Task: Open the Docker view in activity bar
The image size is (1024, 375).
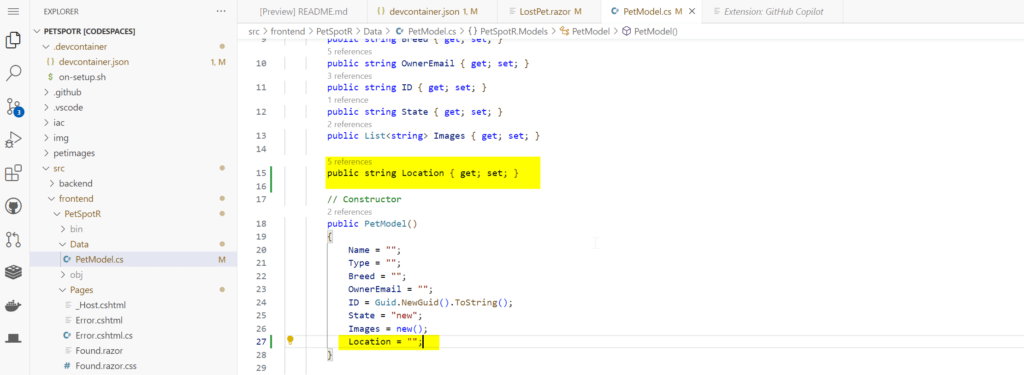Action: pos(13,305)
